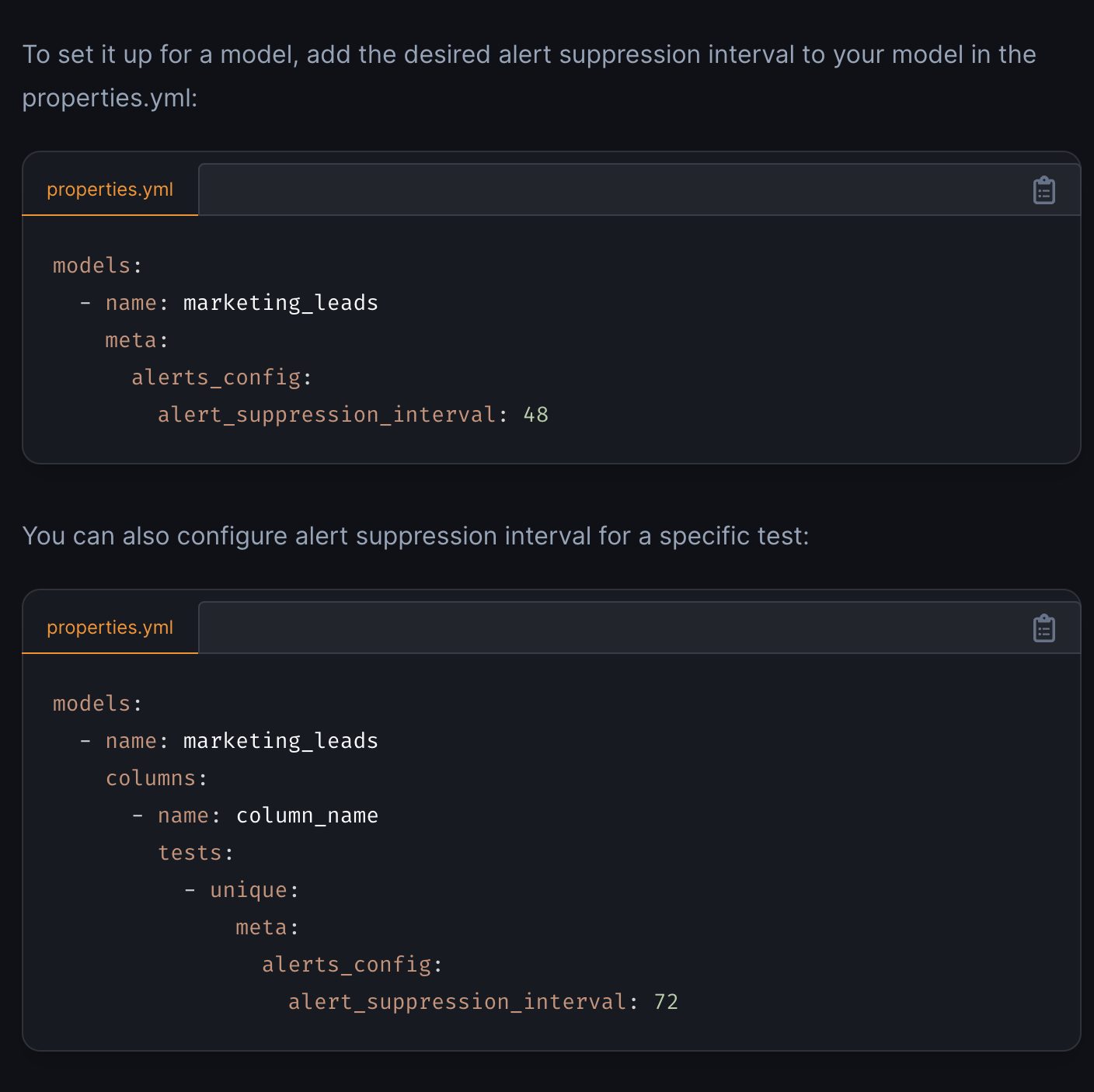Screen dimensions: 1094x1092
Task: Click the columns key in code
Action: click(151, 778)
